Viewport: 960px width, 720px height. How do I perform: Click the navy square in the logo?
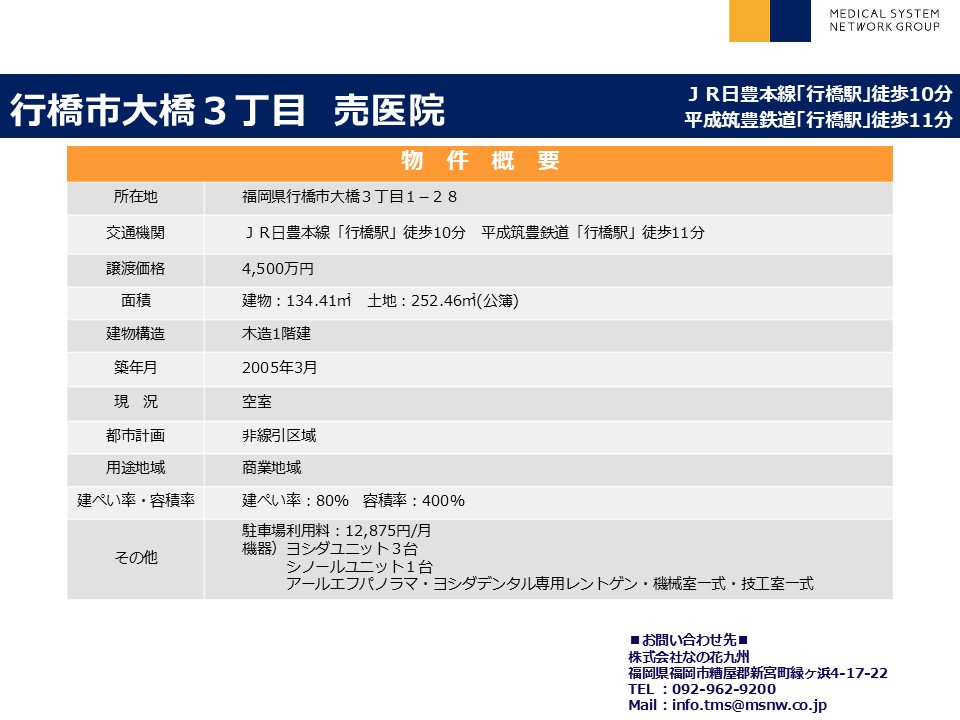790,21
